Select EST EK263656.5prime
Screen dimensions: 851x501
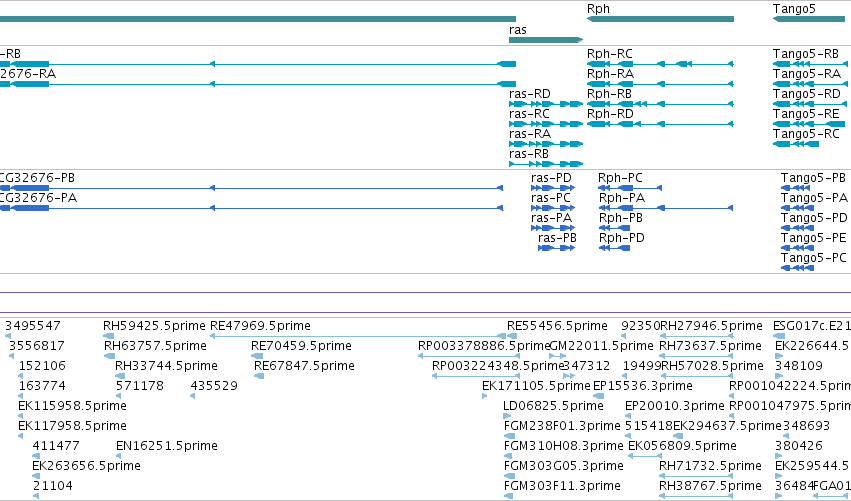coord(86,467)
